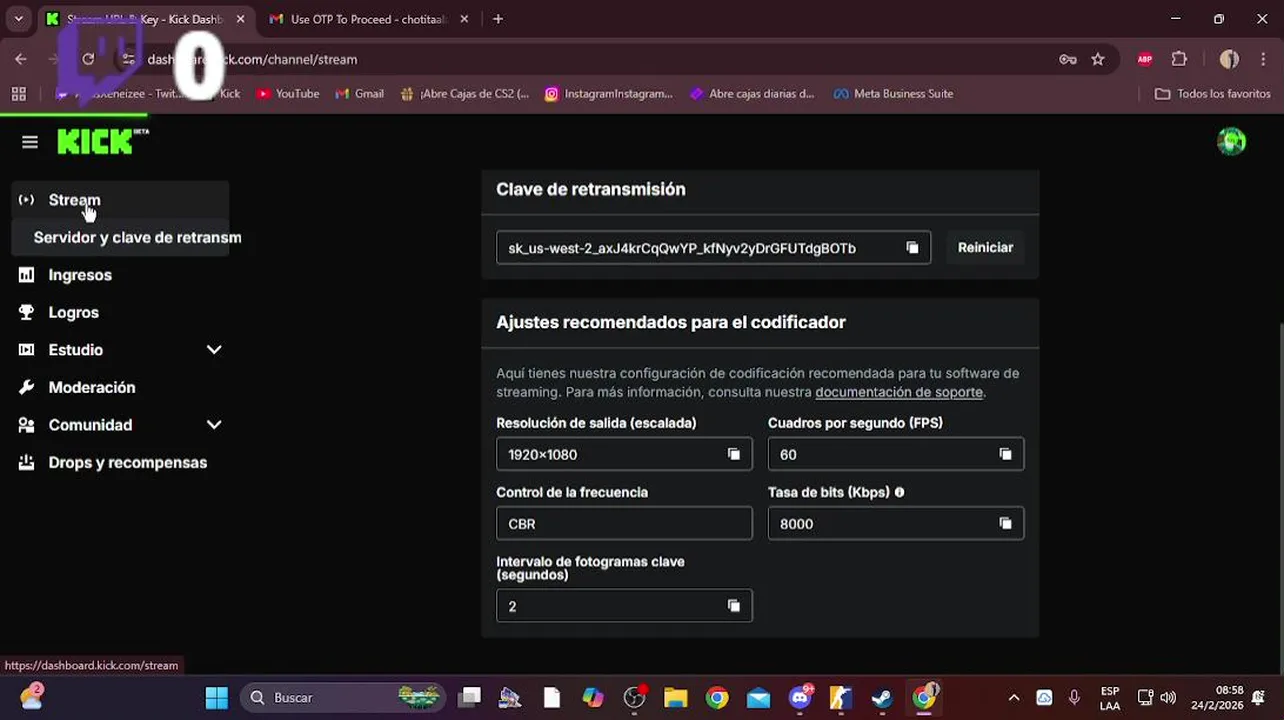Go back in the browser
Viewport: 1284px width, 720px height.
point(21,59)
